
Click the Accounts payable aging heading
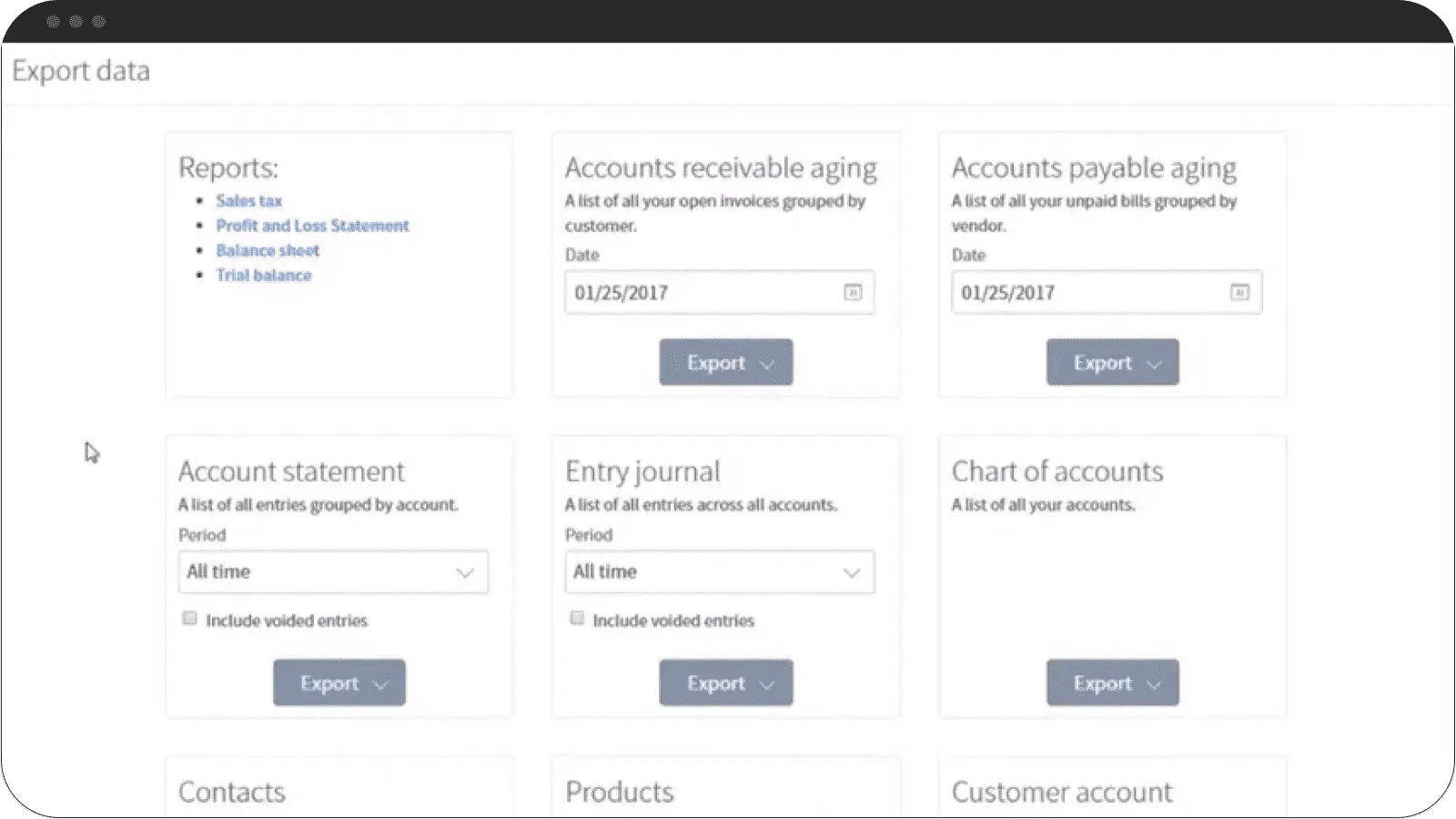(x=1094, y=168)
